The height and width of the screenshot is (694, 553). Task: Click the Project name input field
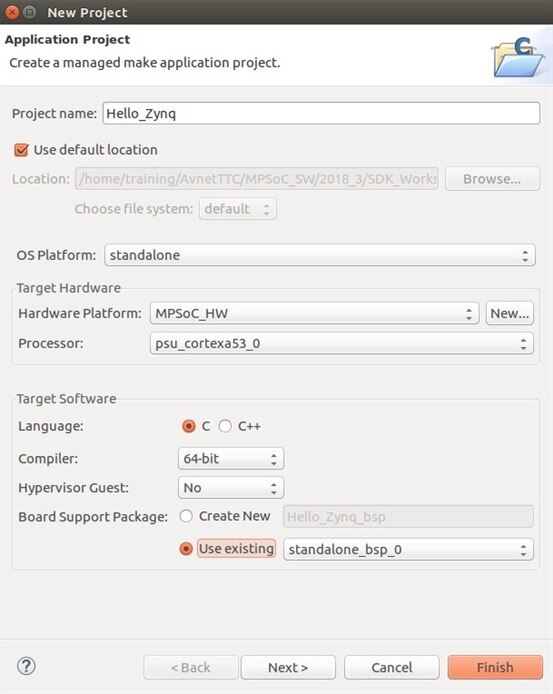[x=321, y=114]
